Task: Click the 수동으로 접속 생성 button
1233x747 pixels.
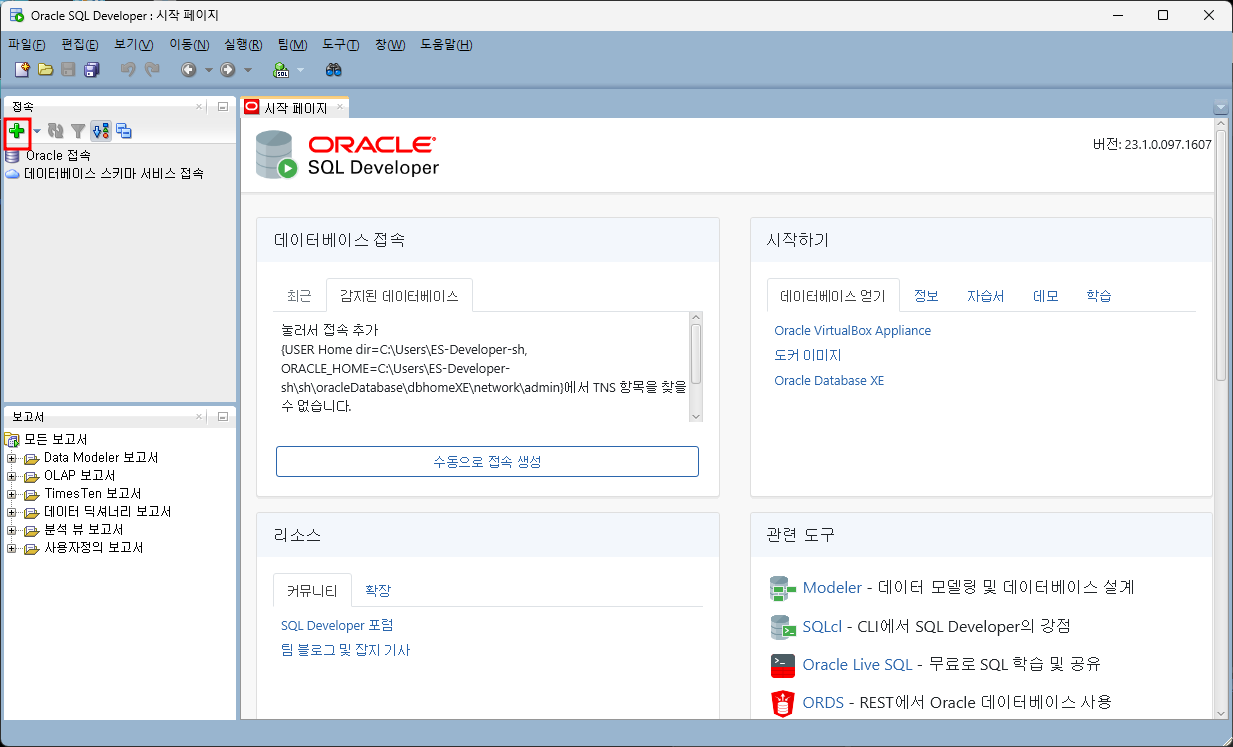Action: pos(487,461)
